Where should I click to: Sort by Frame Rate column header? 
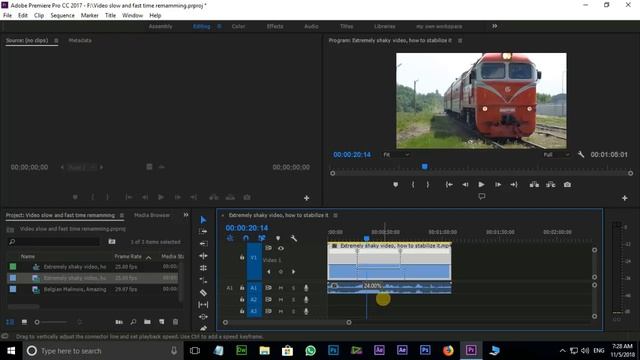click(128, 256)
